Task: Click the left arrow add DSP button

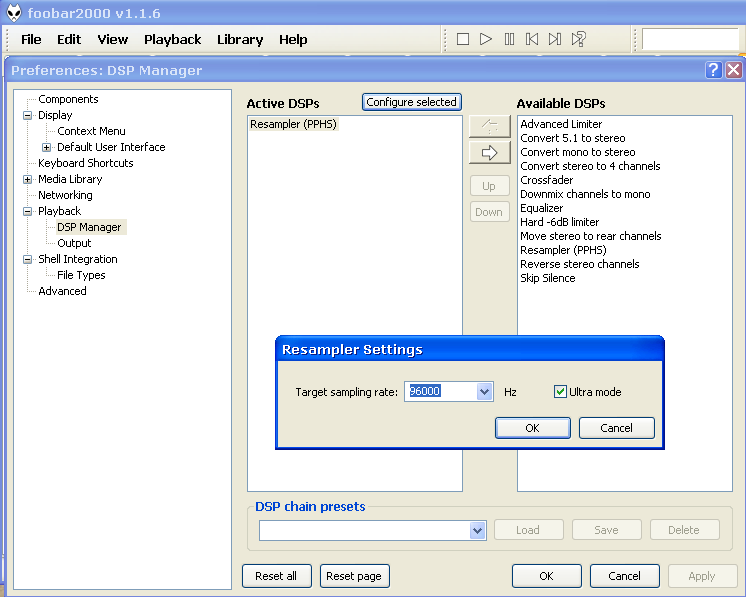Action: click(490, 127)
